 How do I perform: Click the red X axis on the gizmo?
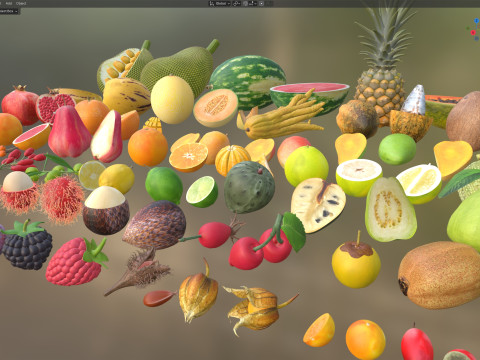pyautogui.click(x=473, y=32)
